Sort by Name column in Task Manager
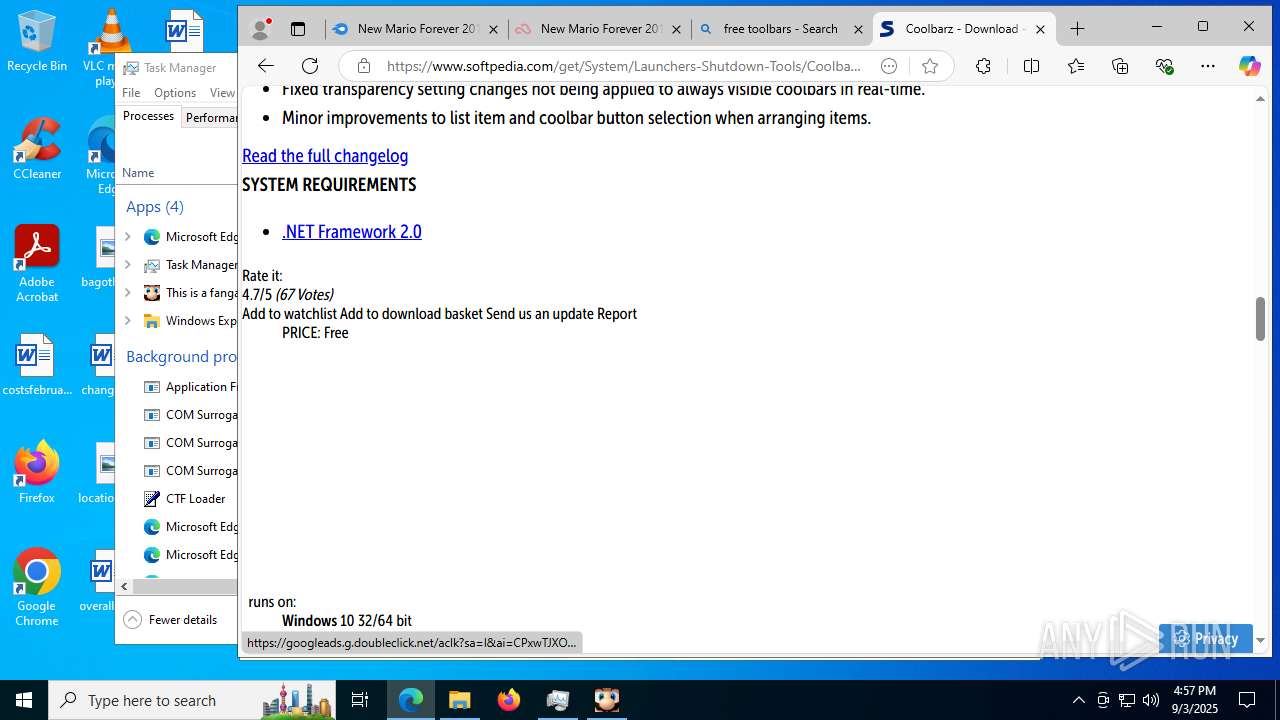 tap(138, 172)
